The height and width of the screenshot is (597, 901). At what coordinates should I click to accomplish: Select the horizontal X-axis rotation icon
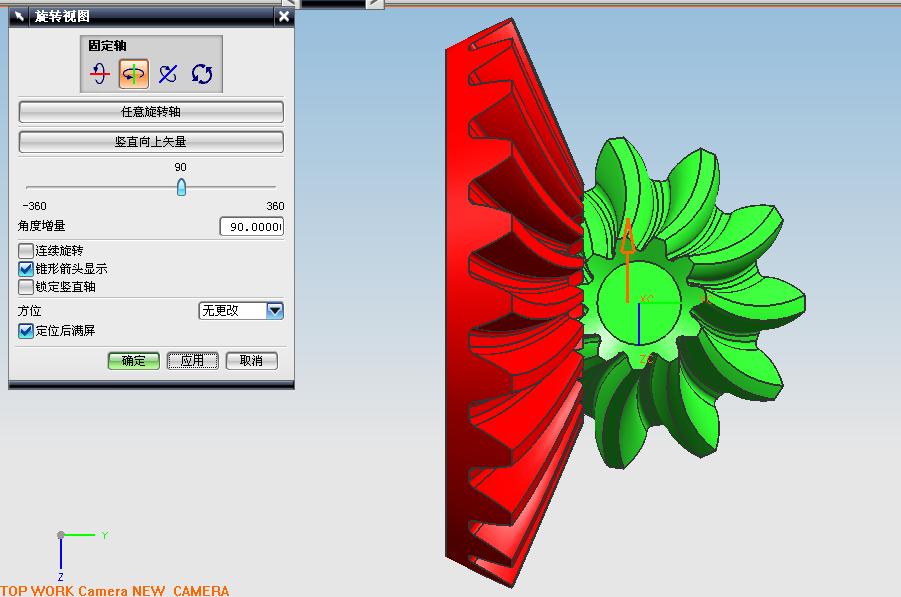point(99,74)
